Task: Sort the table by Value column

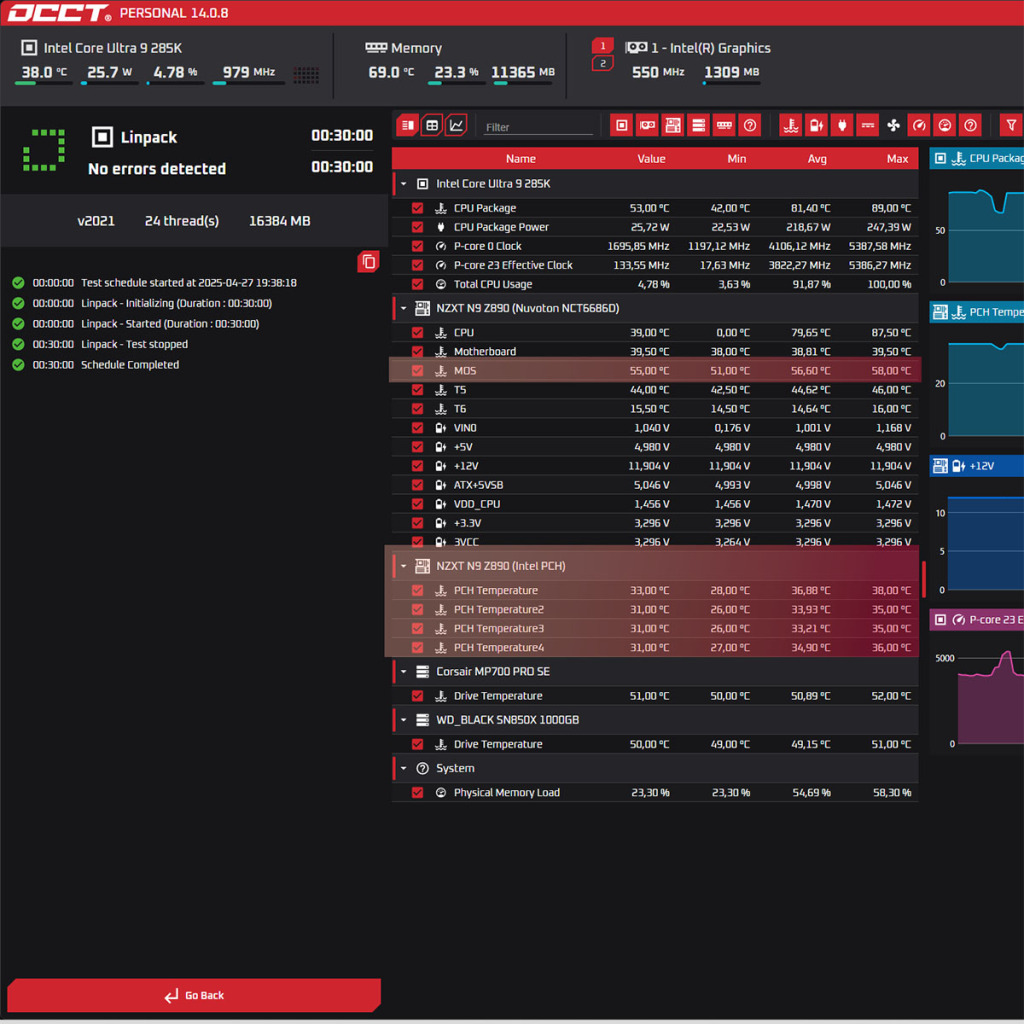Action: 651,159
